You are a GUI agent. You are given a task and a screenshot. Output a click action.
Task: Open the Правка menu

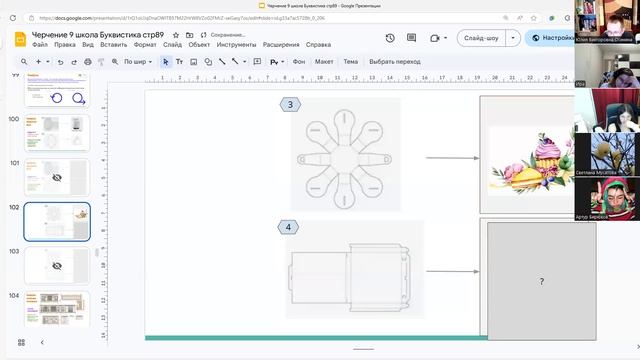[65, 44]
